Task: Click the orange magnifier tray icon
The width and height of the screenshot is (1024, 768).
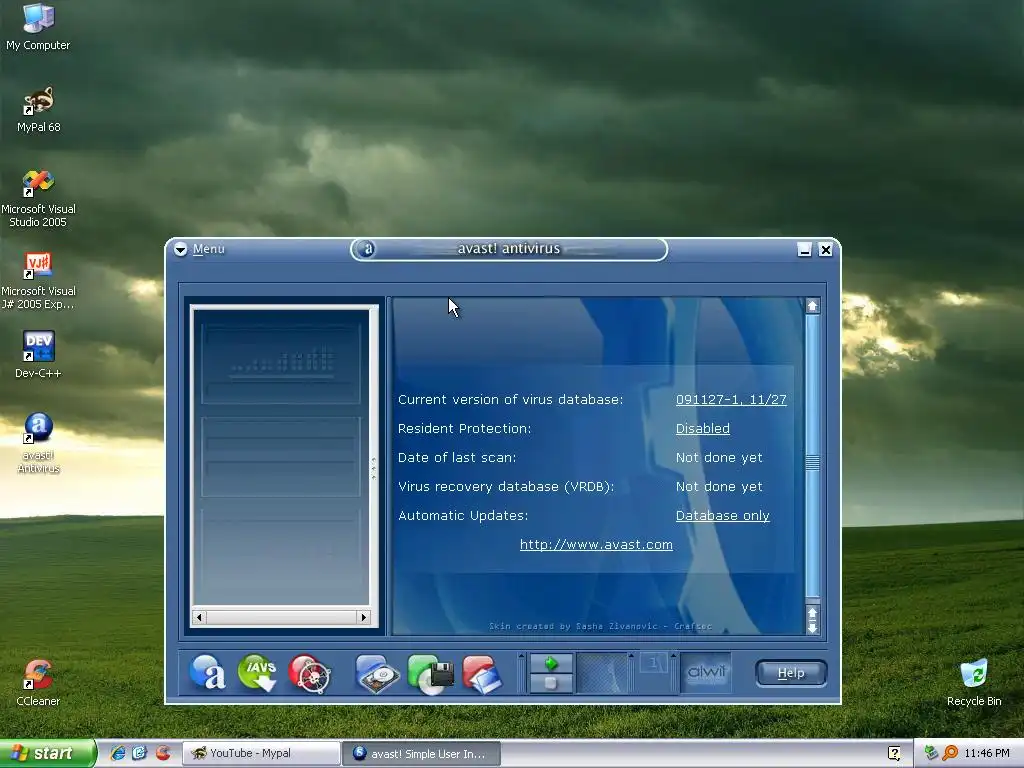Action: [950, 753]
